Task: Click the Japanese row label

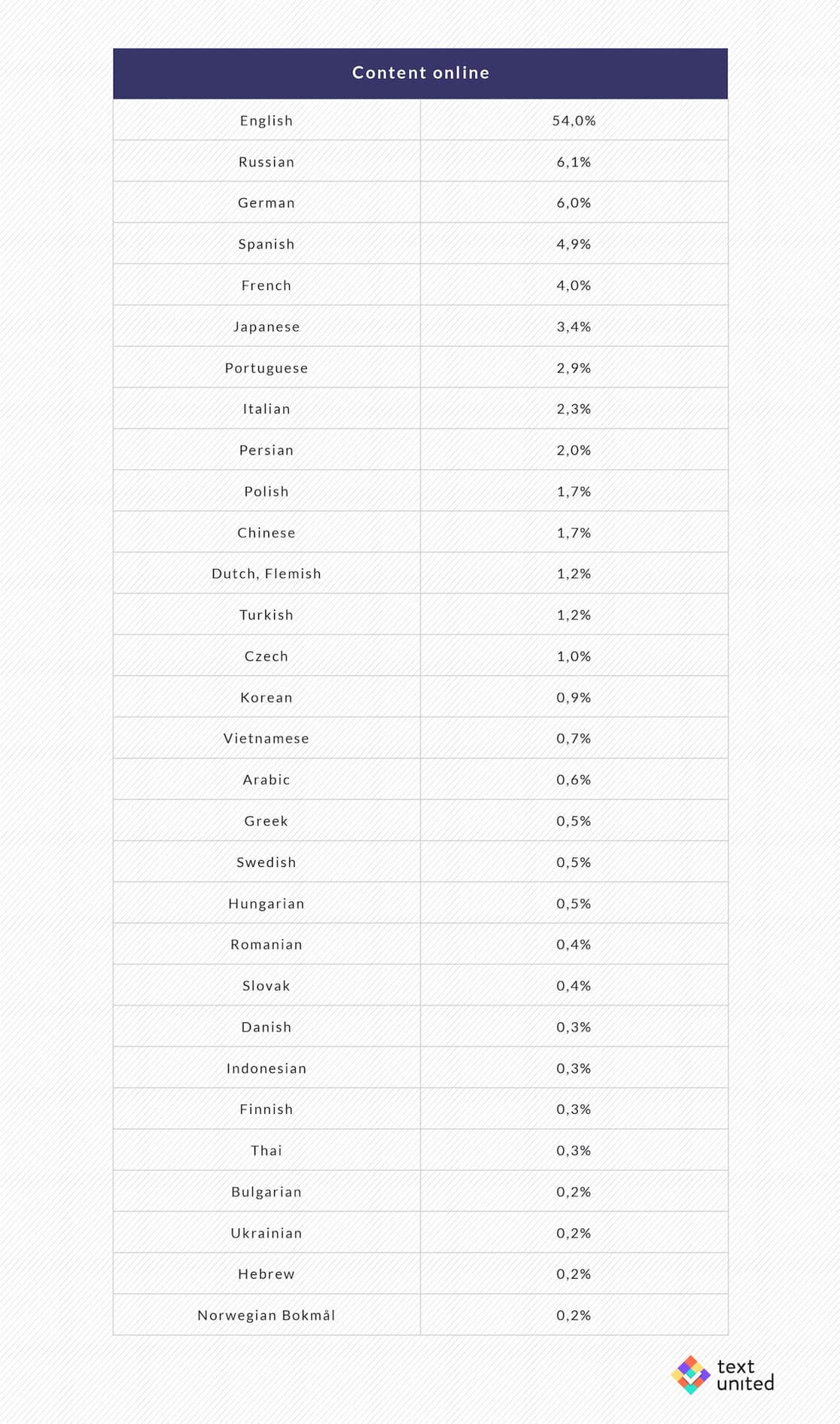Action: point(266,327)
